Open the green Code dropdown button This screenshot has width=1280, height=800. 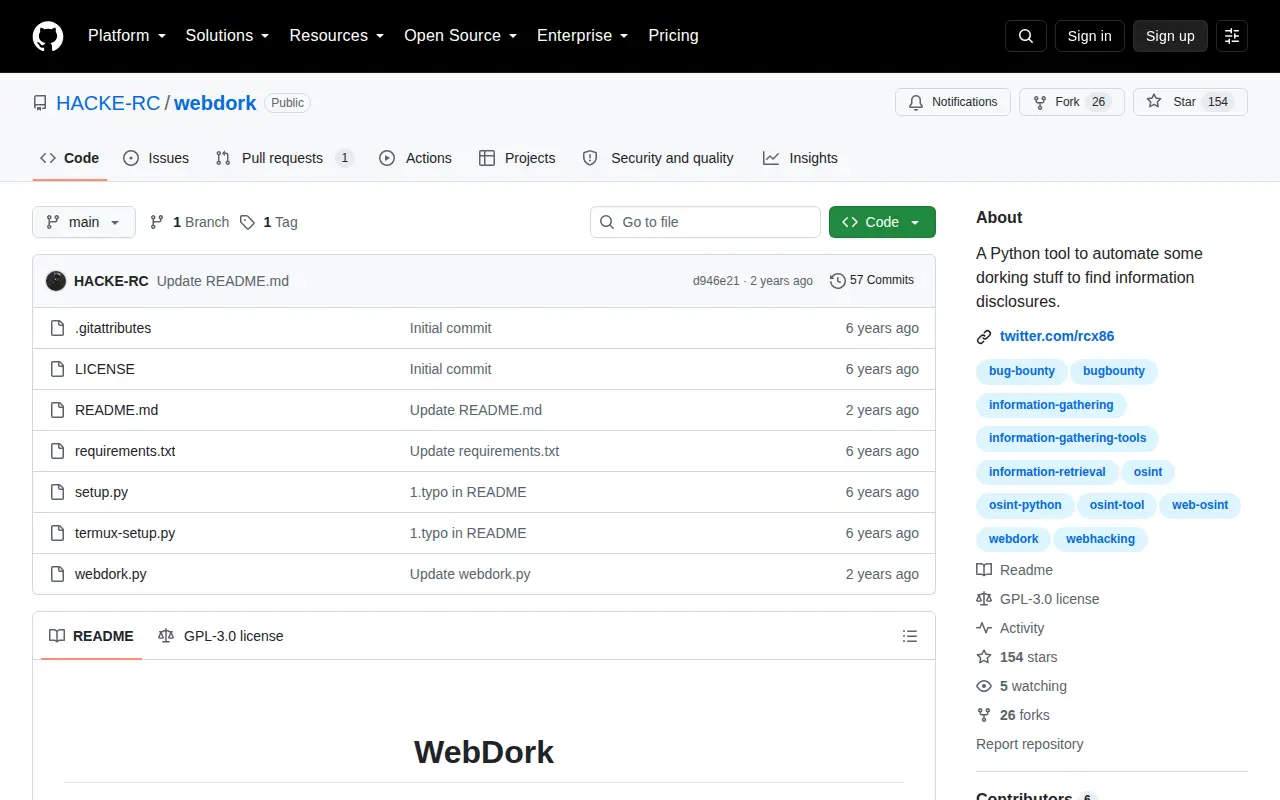point(882,222)
